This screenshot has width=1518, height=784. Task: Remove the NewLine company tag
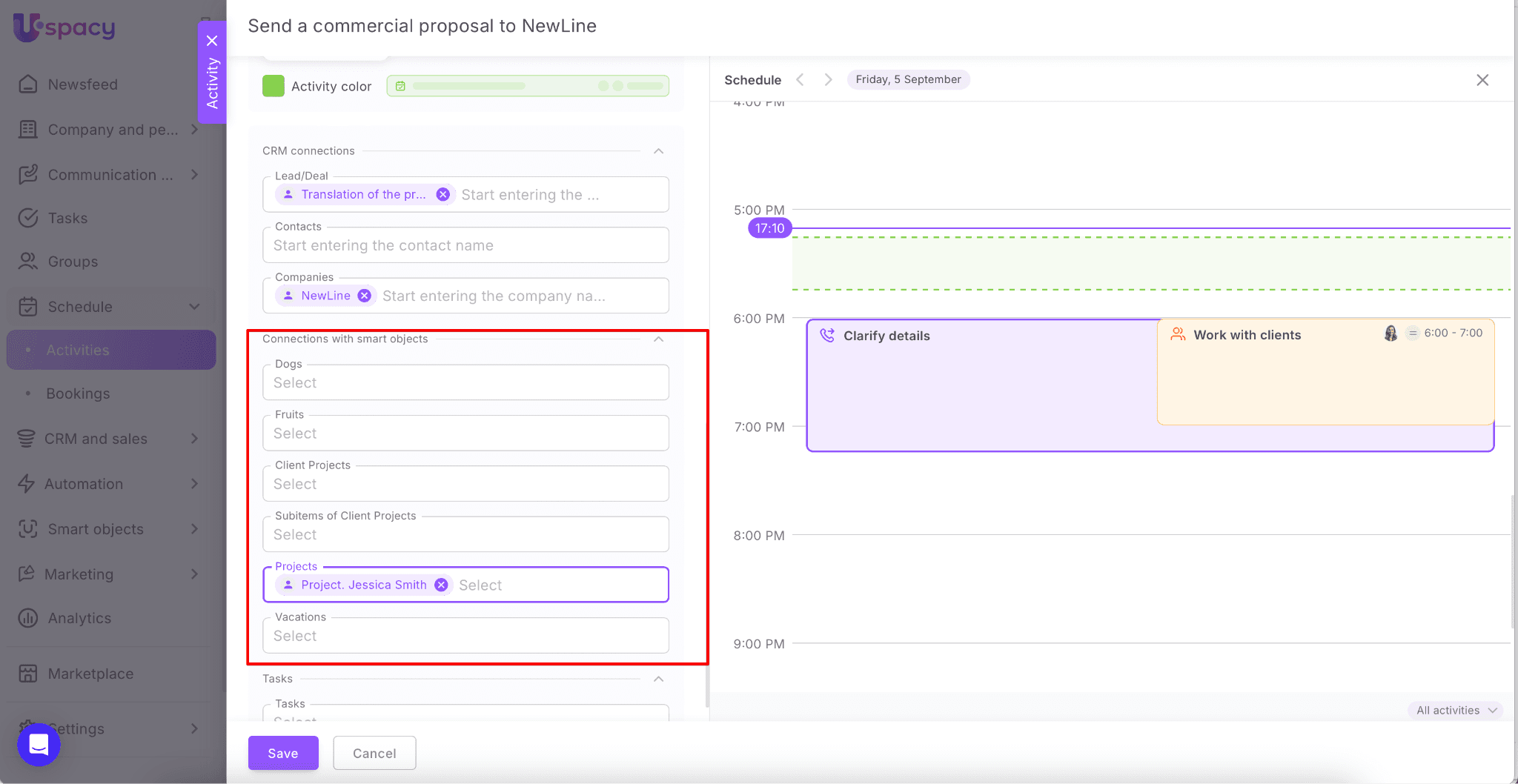(364, 296)
